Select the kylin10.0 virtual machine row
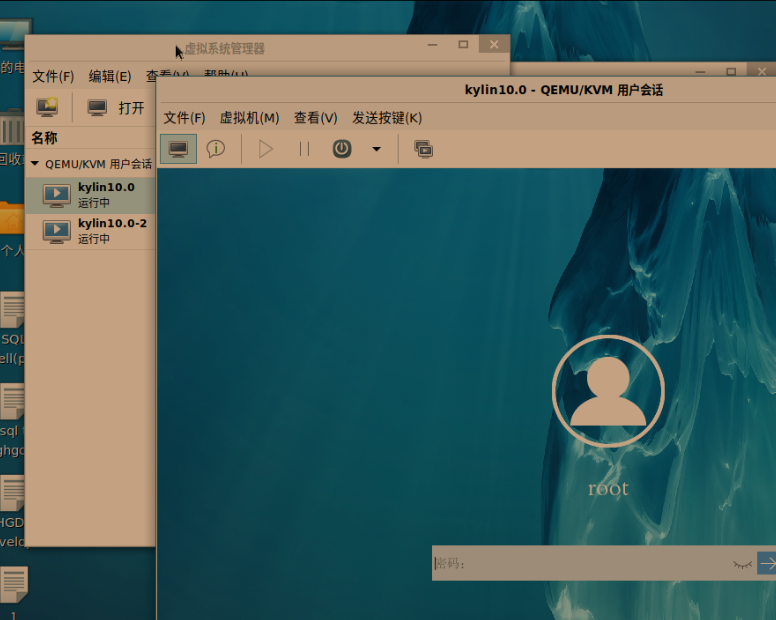The height and width of the screenshot is (620, 776). [90, 195]
